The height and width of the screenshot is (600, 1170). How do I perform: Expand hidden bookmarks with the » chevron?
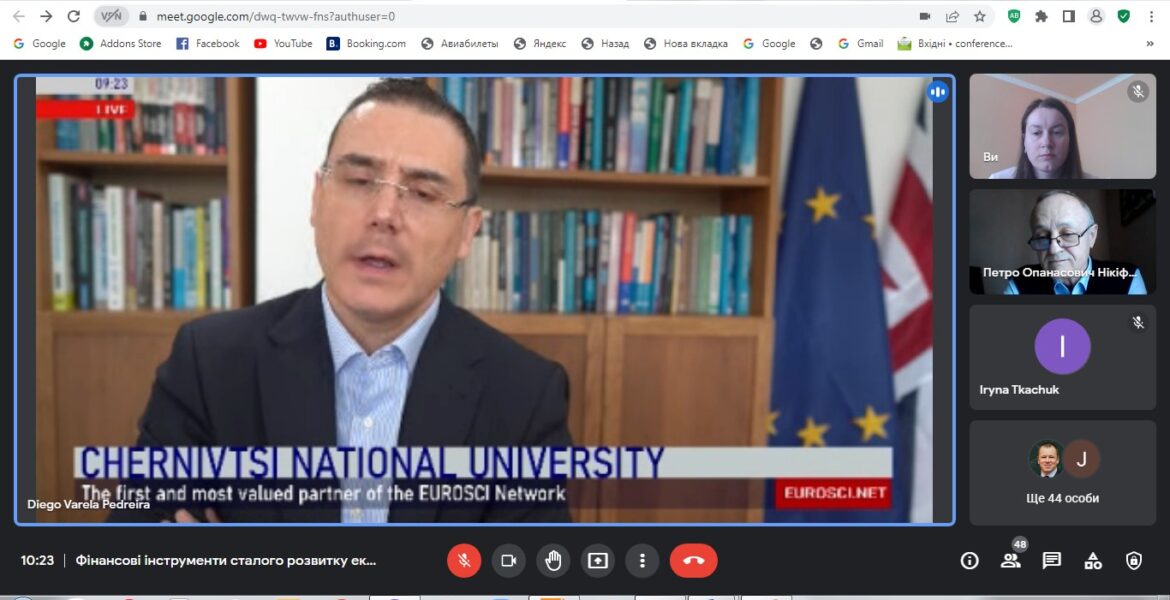pyautogui.click(x=1150, y=44)
